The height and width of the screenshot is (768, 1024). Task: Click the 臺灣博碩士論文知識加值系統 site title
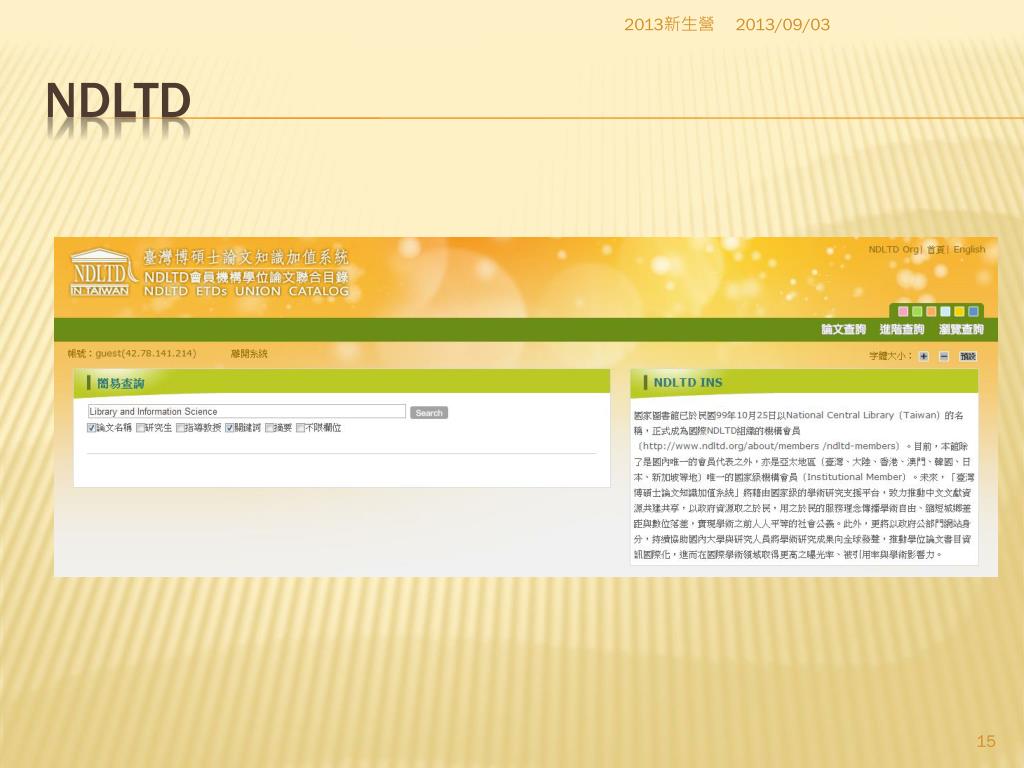tap(246, 257)
